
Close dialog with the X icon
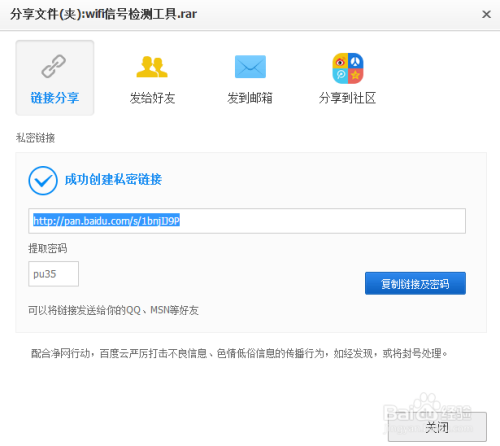(486, 14)
